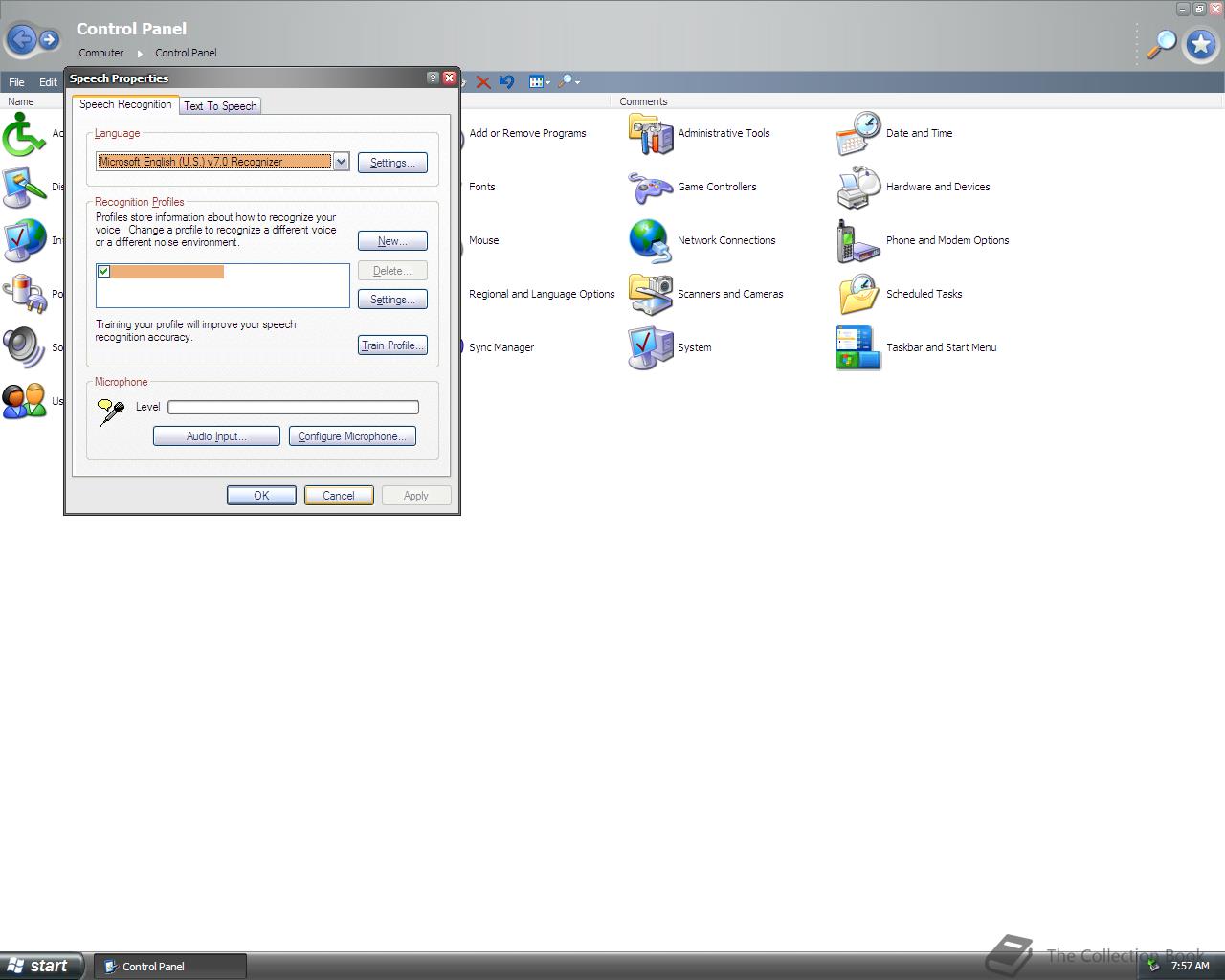Image resolution: width=1225 pixels, height=980 pixels.
Task: Click the Back navigation arrow
Action: point(22,40)
